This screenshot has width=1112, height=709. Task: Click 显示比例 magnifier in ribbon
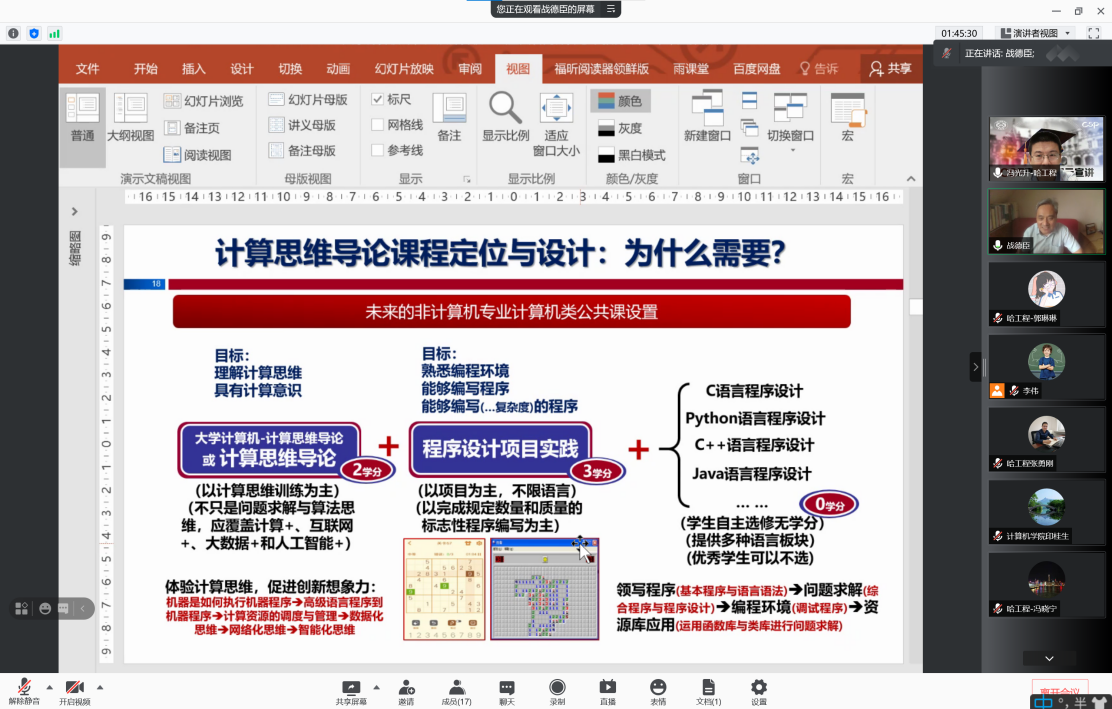(505, 108)
